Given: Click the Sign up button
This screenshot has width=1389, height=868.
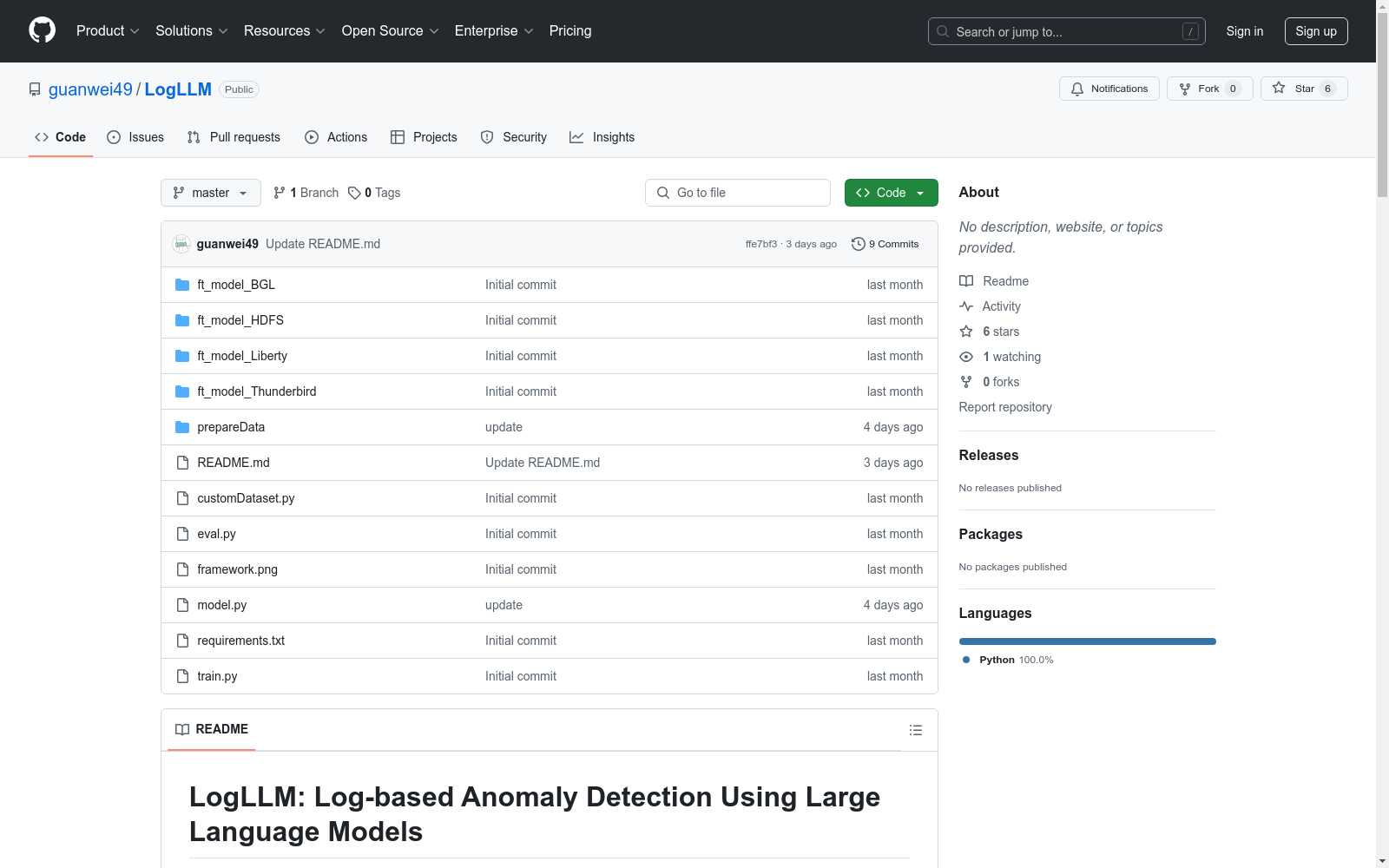Looking at the screenshot, I should coord(1316,31).
